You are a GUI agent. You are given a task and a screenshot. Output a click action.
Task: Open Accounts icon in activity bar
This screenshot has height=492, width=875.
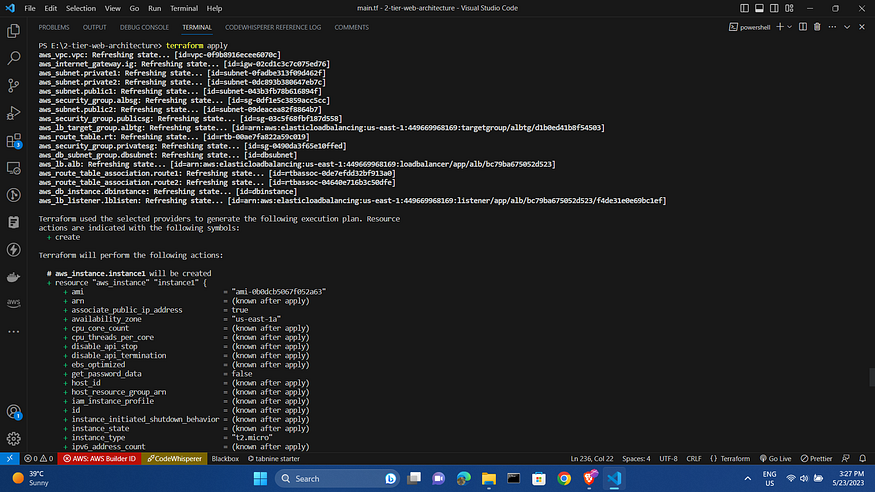tap(13, 412)
